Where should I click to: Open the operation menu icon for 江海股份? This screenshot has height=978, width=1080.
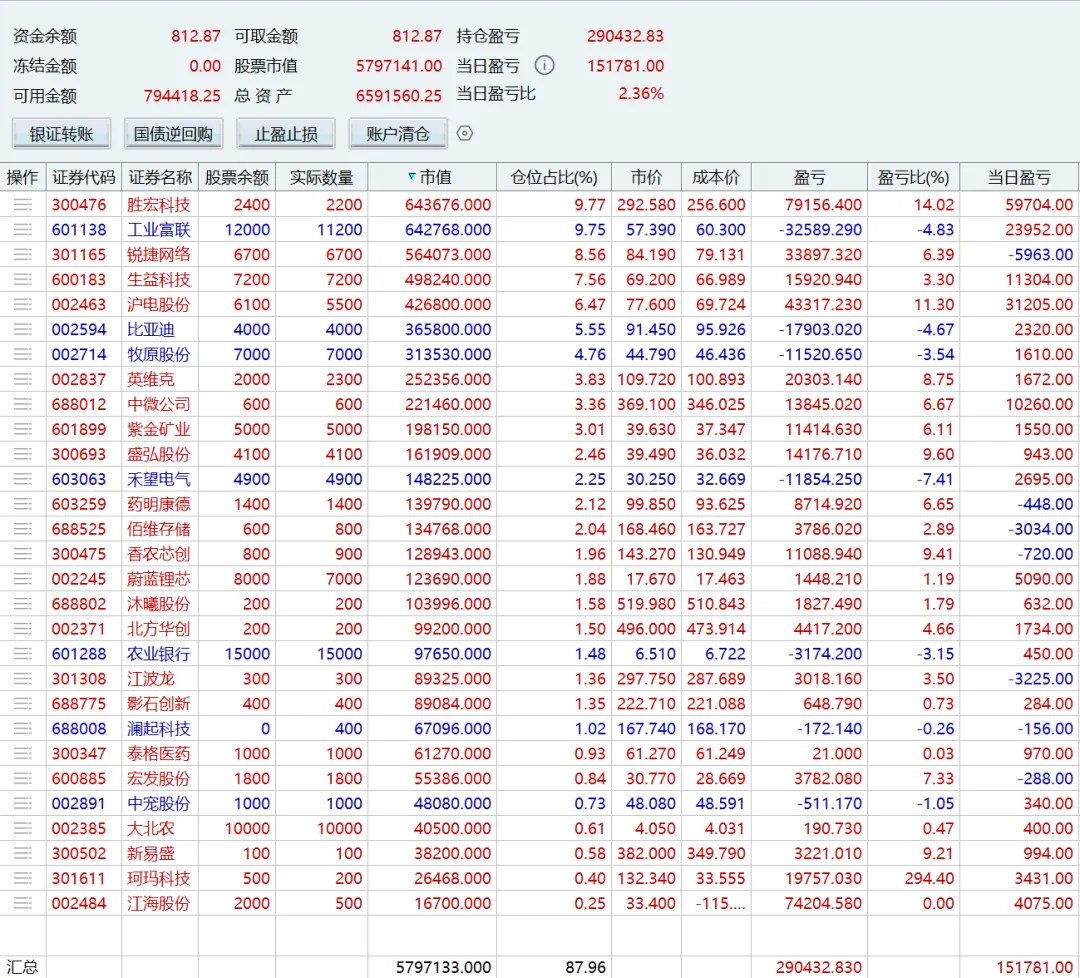tap(23, 903)
